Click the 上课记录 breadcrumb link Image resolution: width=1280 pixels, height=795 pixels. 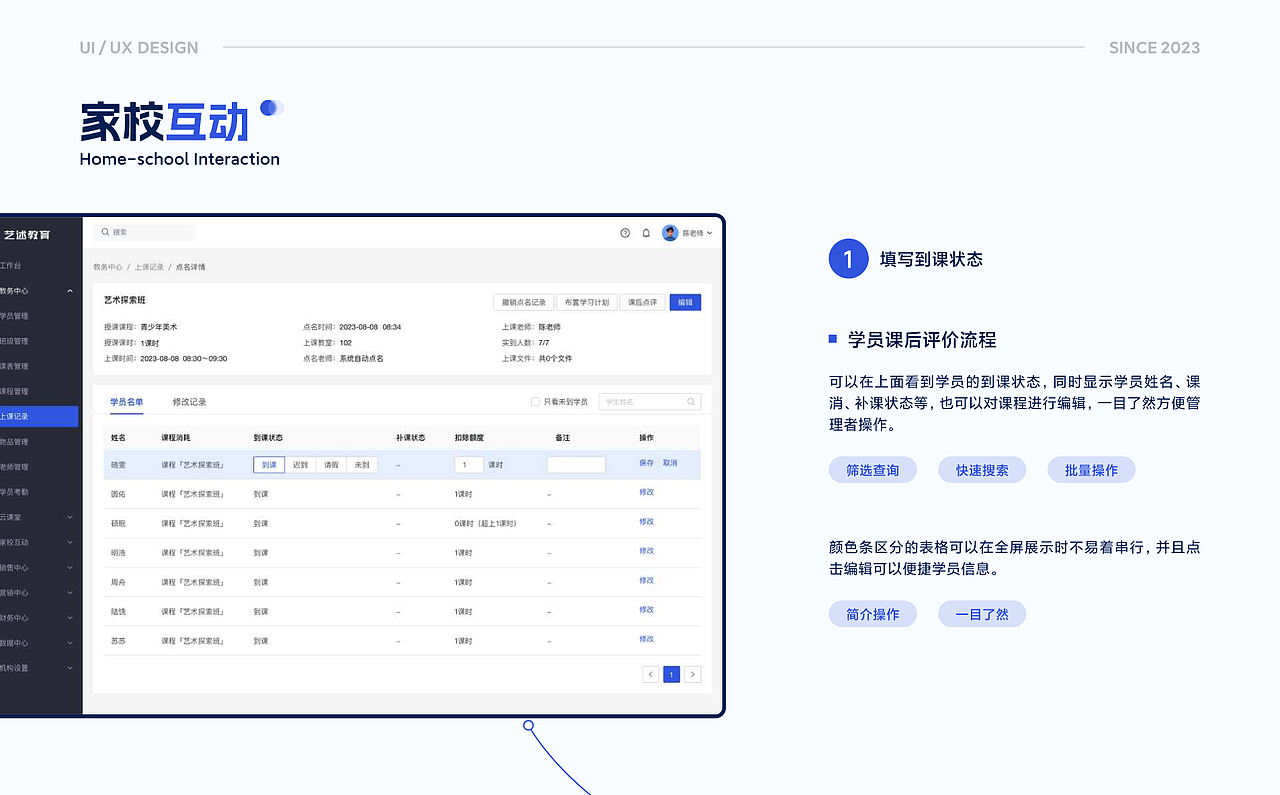coord(149,267)
